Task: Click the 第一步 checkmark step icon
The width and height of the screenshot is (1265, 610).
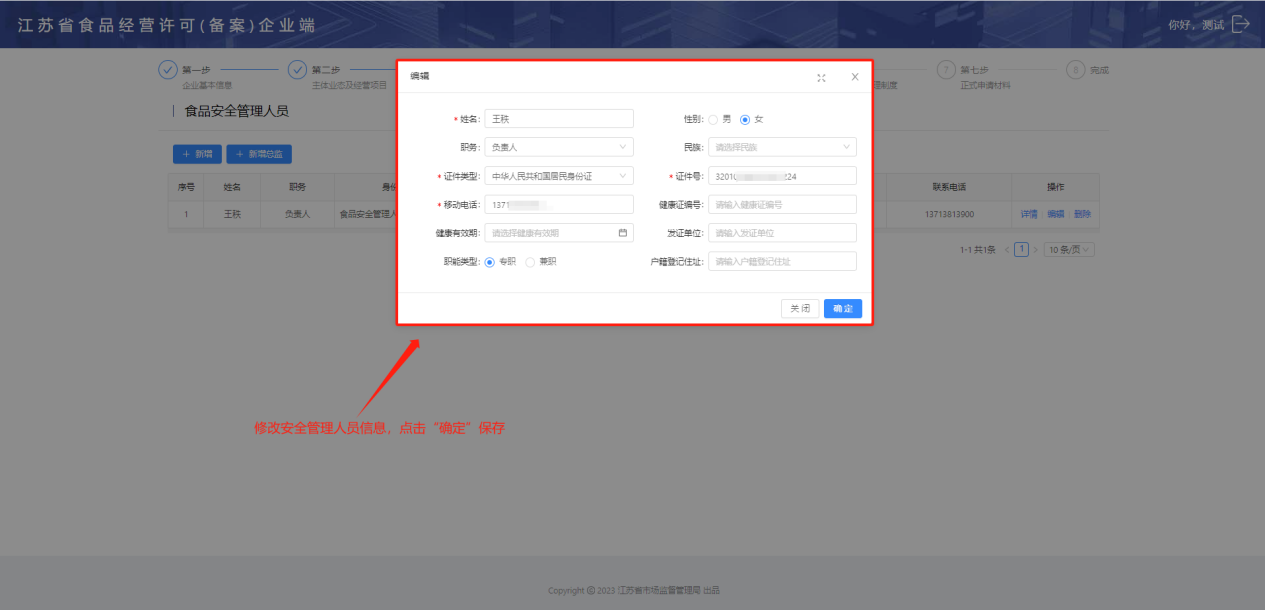Action: click(x=168, y=70)
